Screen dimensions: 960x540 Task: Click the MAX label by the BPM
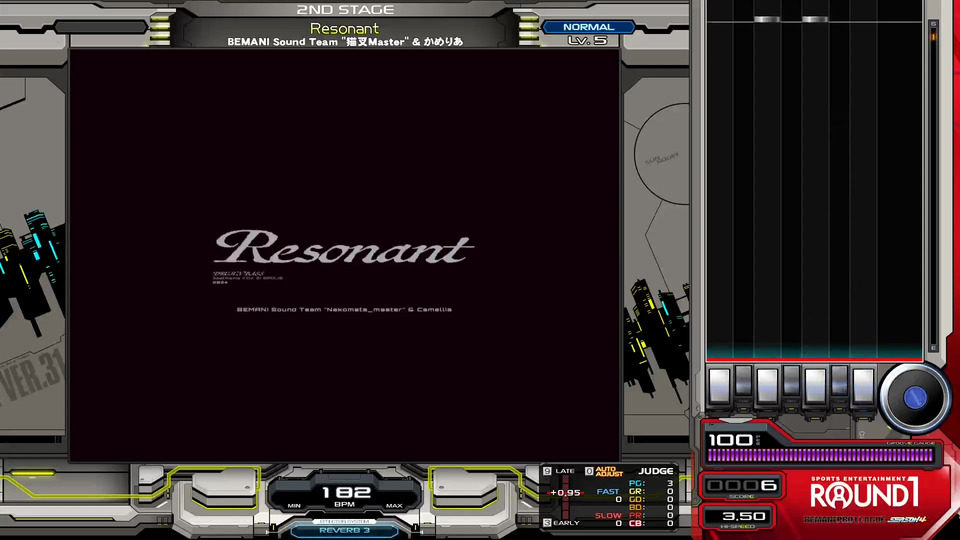pyautogui.click(x=394, y=506)
